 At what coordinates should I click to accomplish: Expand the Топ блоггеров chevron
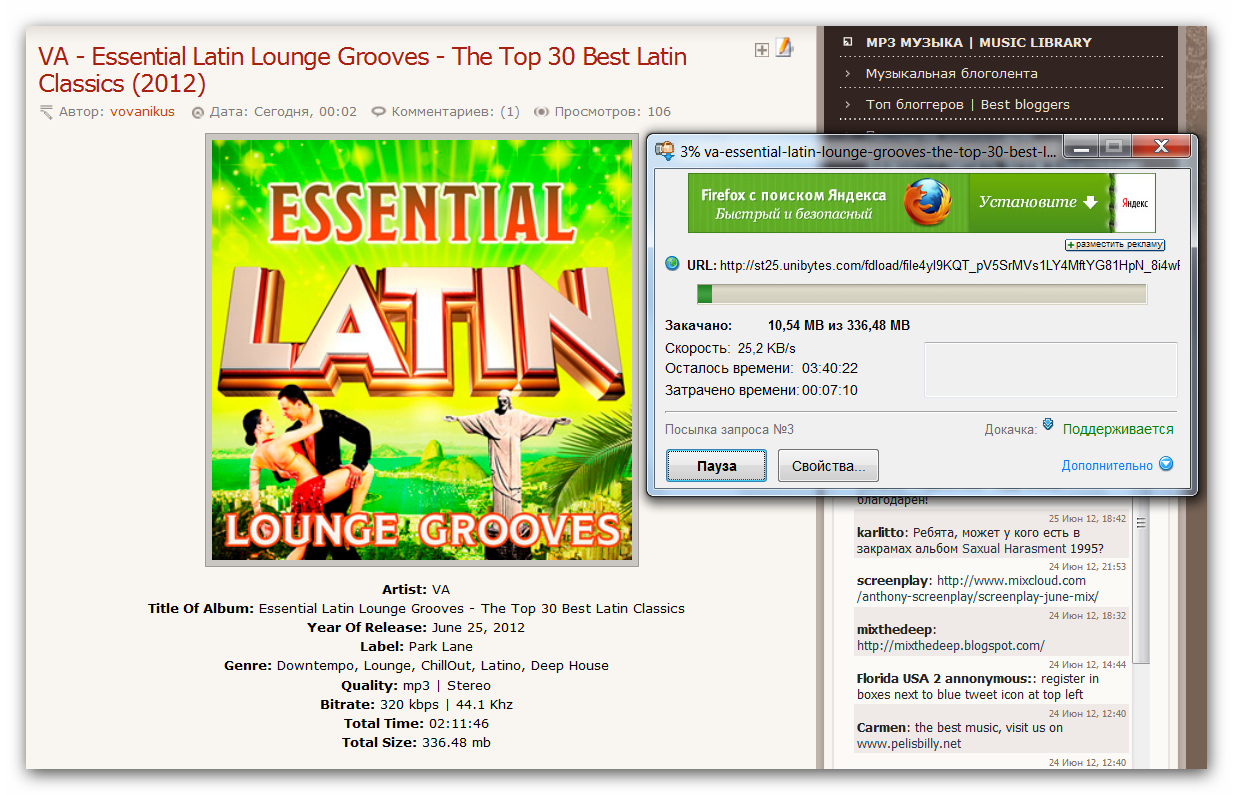tap(847, 104)
